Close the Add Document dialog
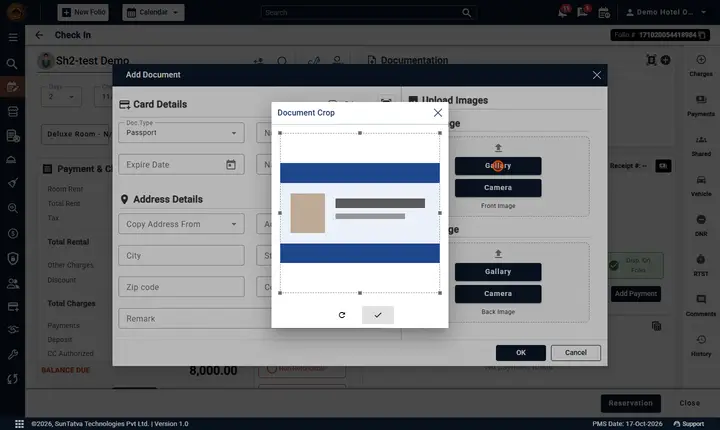 [596, 75]
